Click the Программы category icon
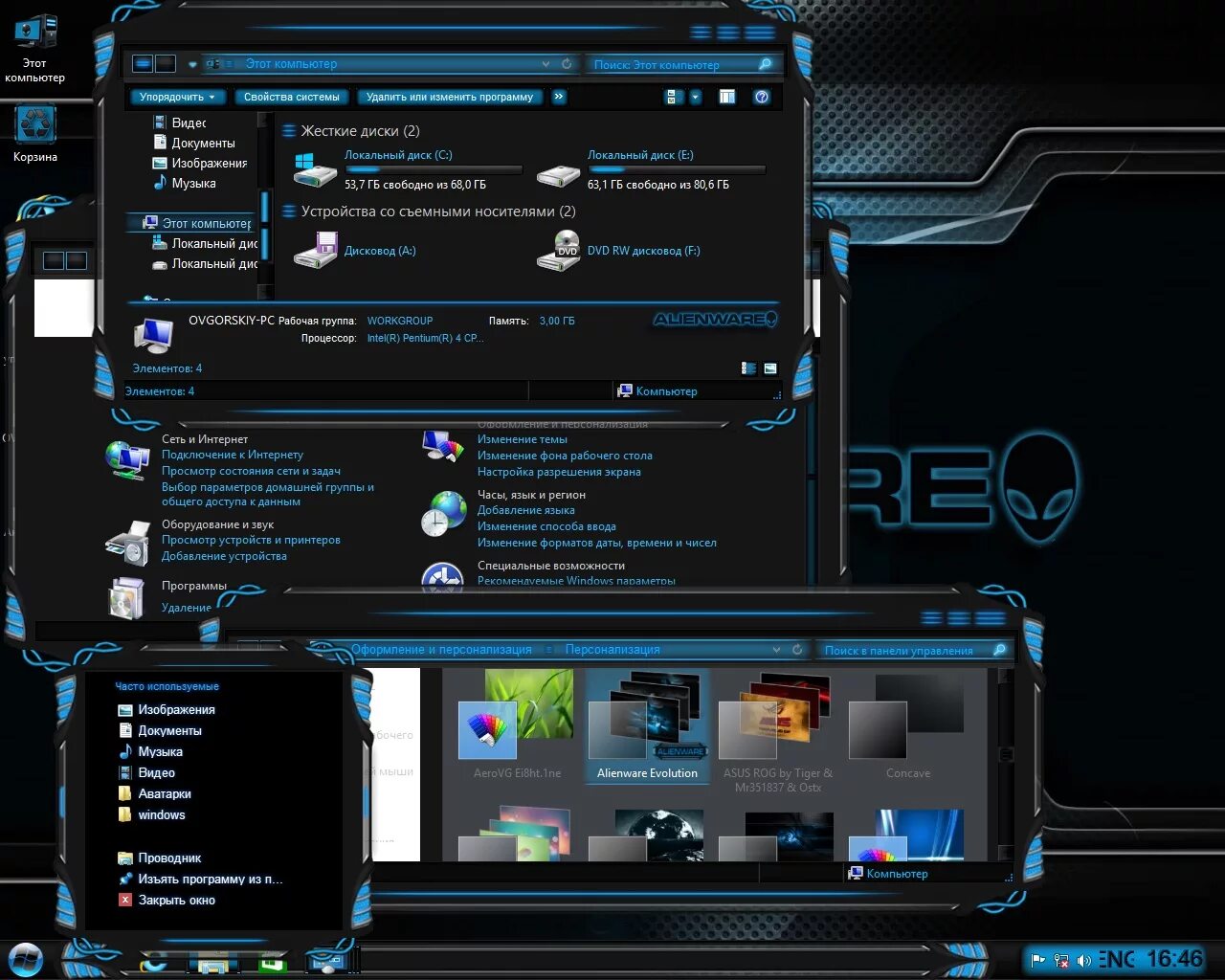 pyautogui.click(x=126, y=597)
